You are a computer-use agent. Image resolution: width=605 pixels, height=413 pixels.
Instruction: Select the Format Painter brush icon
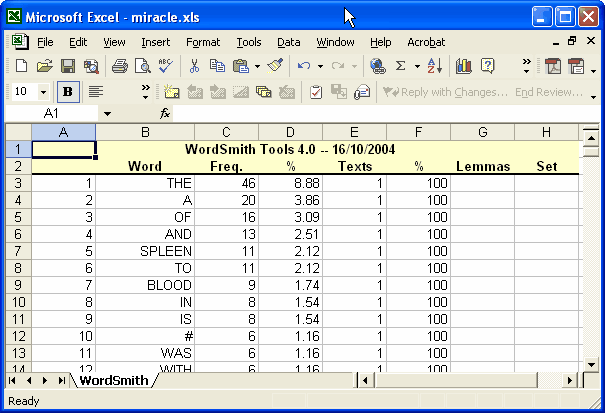click(x=275, y=66)
